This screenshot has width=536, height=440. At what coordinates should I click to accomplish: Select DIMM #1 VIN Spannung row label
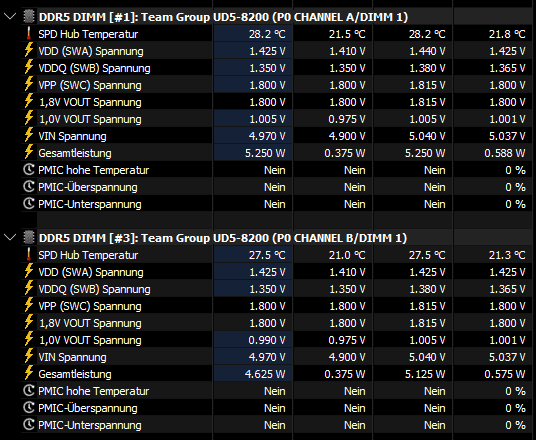point(72,136)
